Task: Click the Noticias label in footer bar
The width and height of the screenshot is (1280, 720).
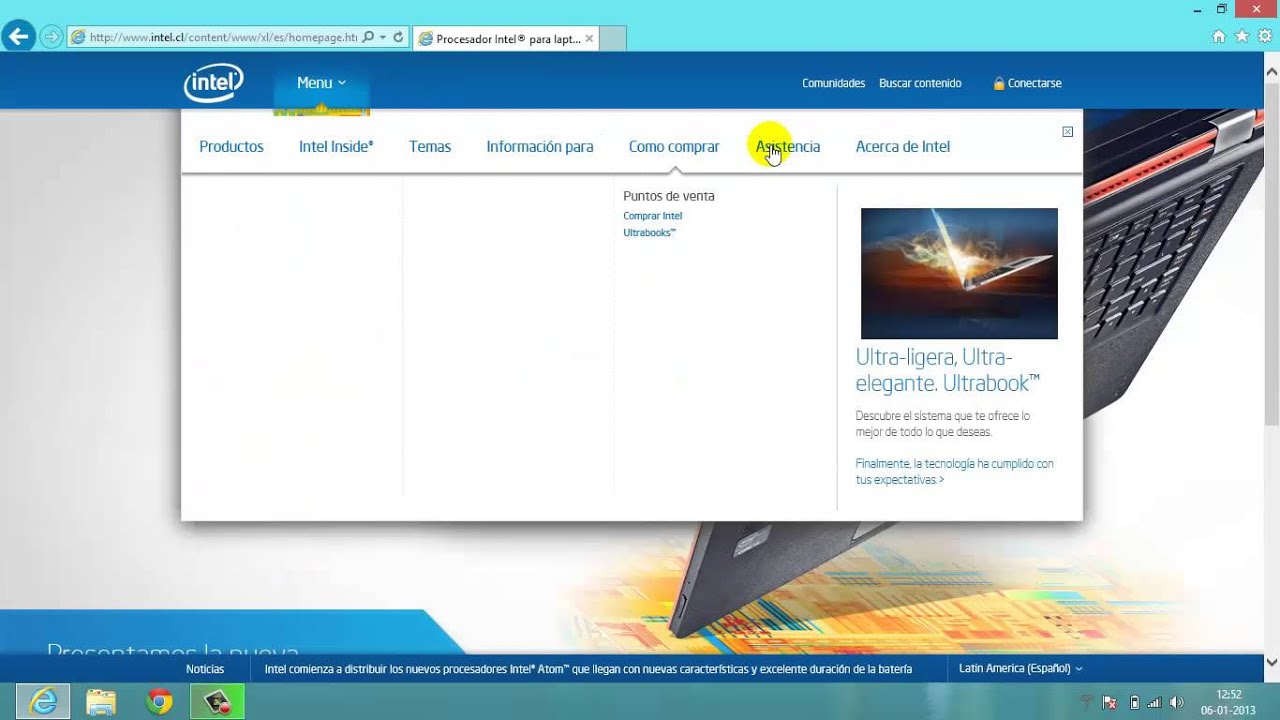Action: [x=205, y=669]
